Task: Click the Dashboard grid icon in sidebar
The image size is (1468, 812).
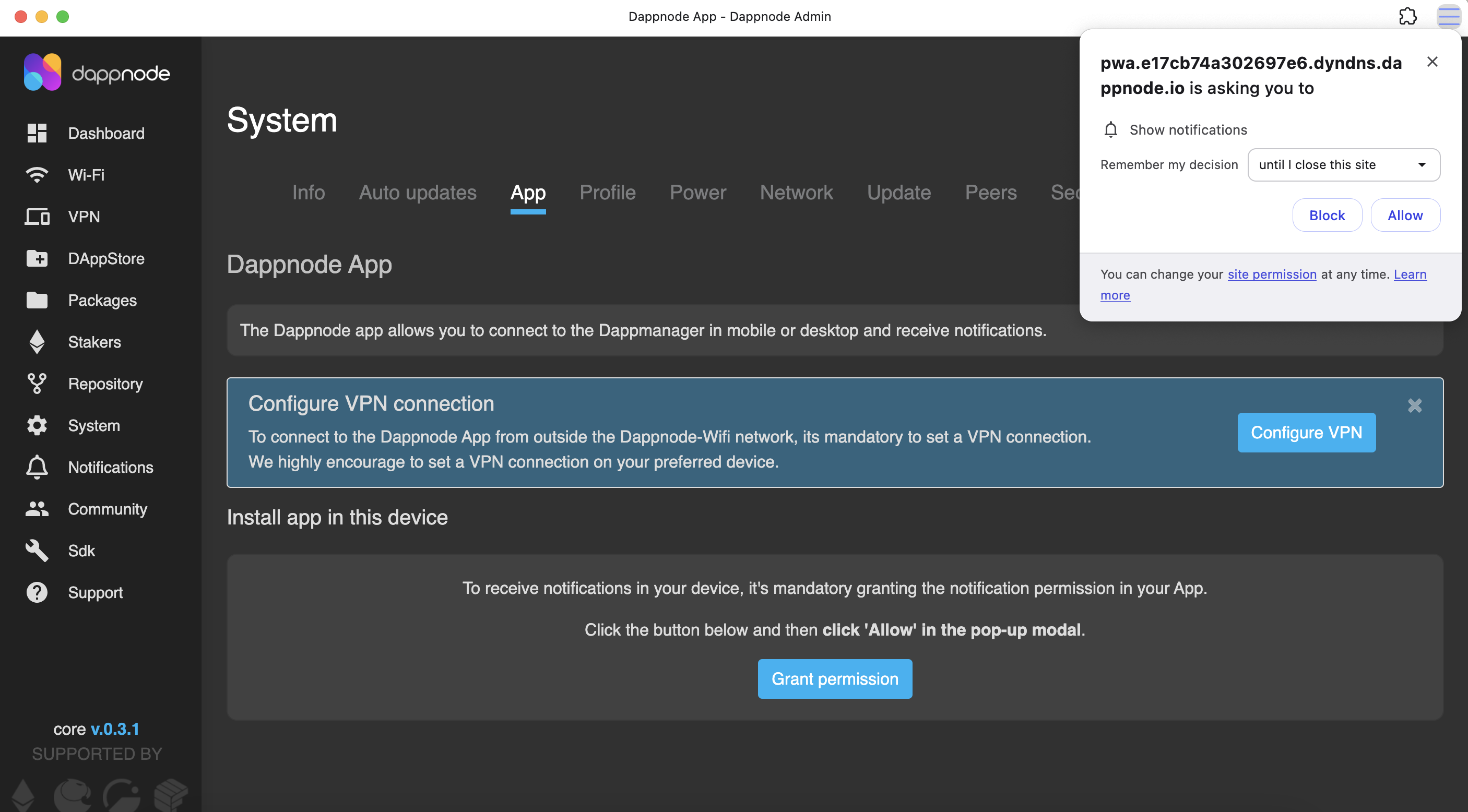Action: point(37,134)
